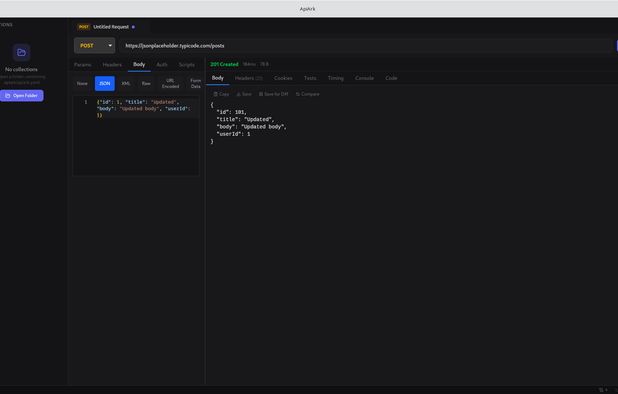Click Save for Diff on the response
The width and height of the screenshot is (618, 394).
click(274, 94)
